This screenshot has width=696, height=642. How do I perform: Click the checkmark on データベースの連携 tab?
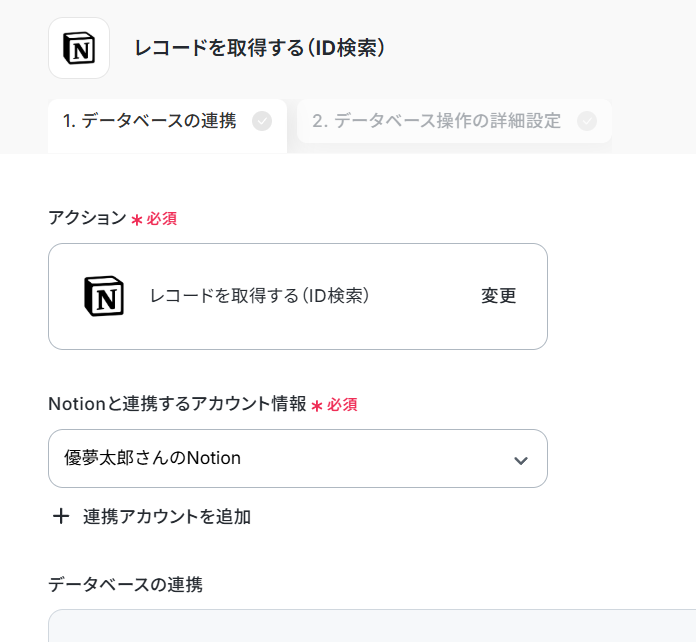pyautogui.click(x=262, y=121)
